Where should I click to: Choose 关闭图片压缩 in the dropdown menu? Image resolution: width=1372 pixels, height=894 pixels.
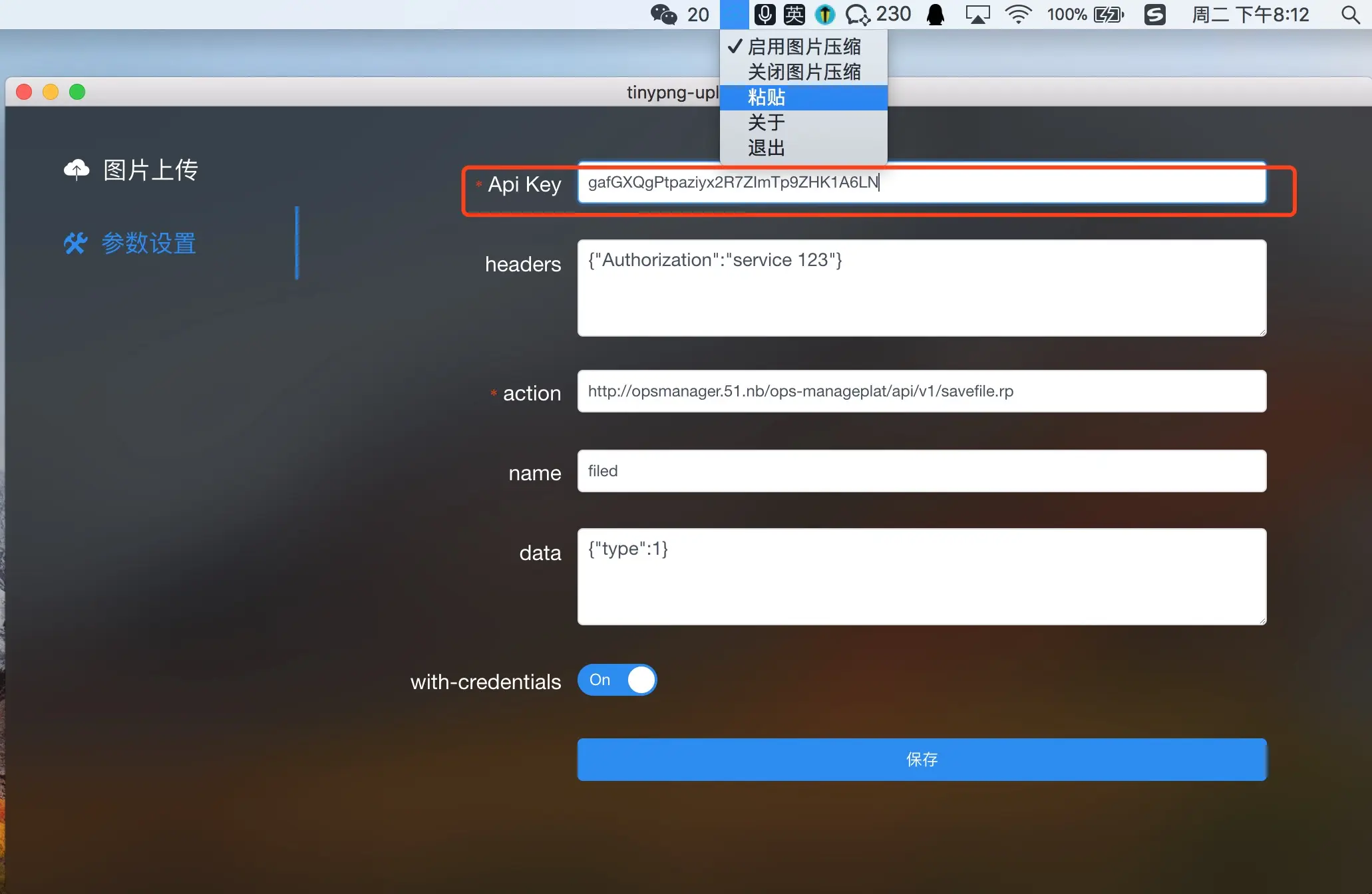tap(803, 72)
